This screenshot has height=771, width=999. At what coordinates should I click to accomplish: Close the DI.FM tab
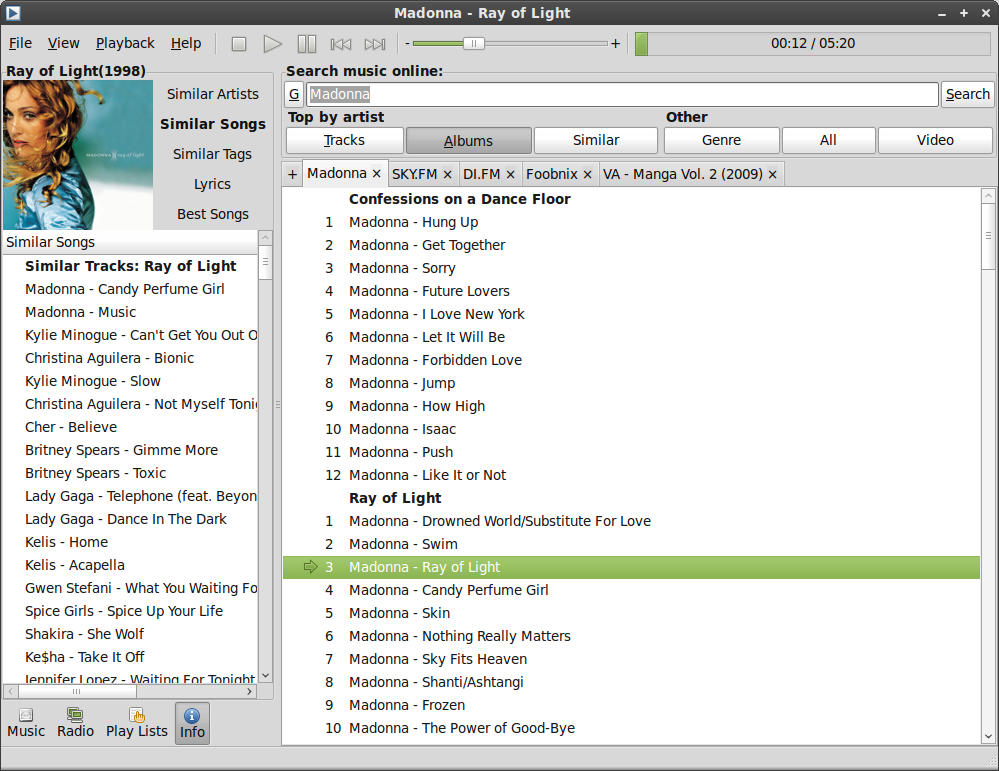click(x=510, y=175)
